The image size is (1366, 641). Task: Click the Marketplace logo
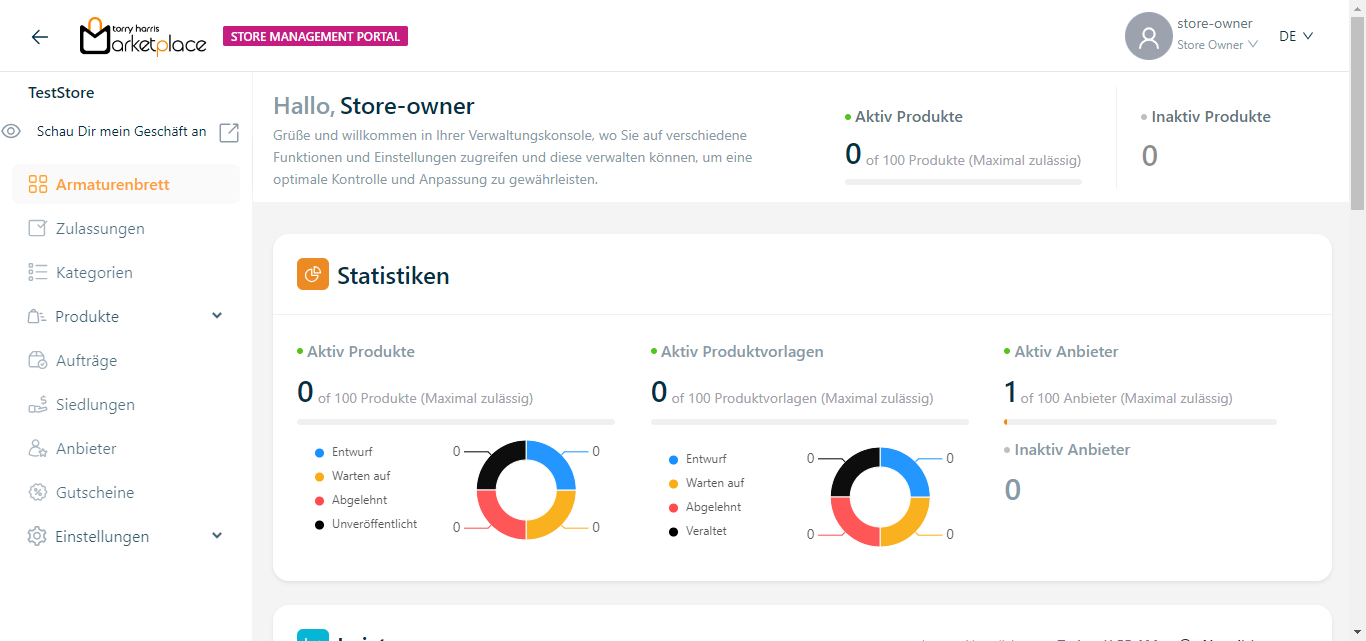(143, 37)
